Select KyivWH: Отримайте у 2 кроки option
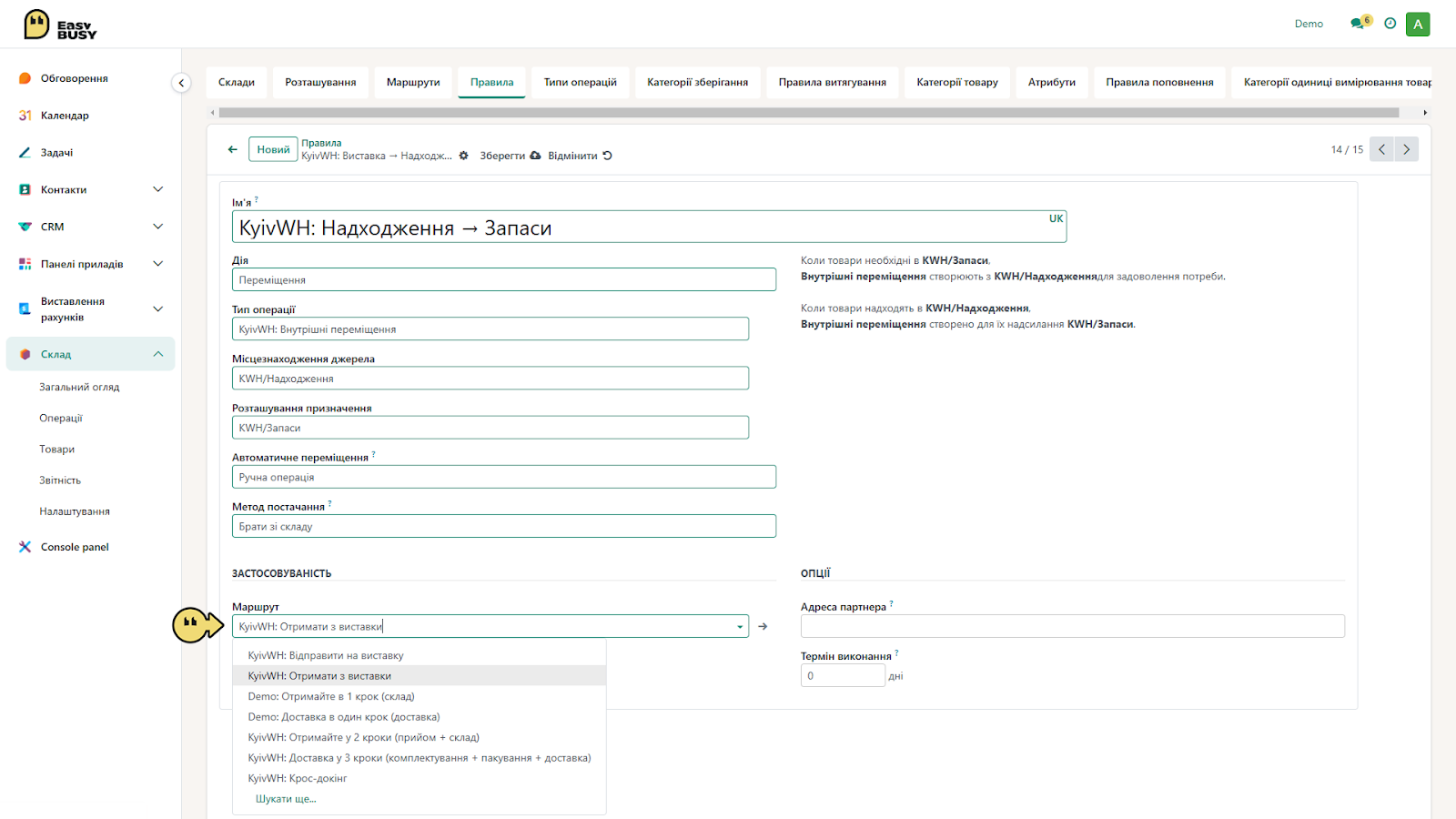Screen dimensions: 1456x819 point(420,737)
